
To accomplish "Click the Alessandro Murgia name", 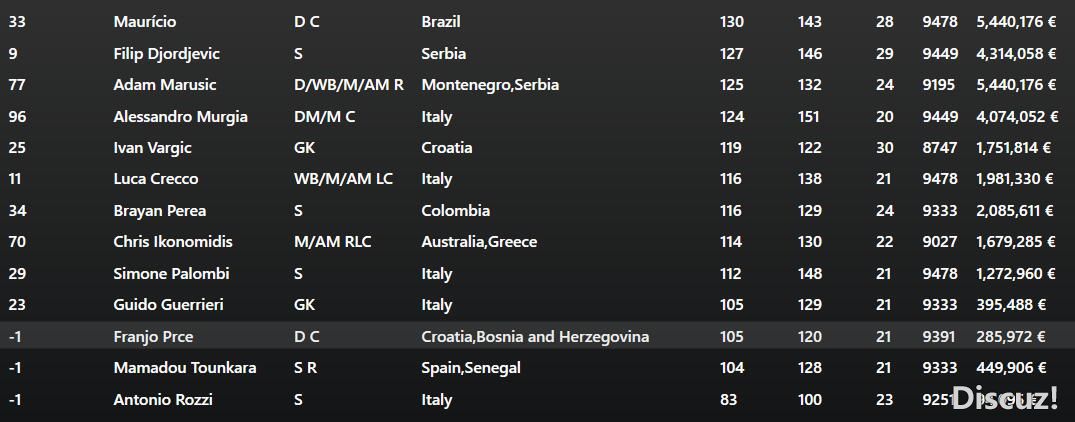I will point(180,116).
